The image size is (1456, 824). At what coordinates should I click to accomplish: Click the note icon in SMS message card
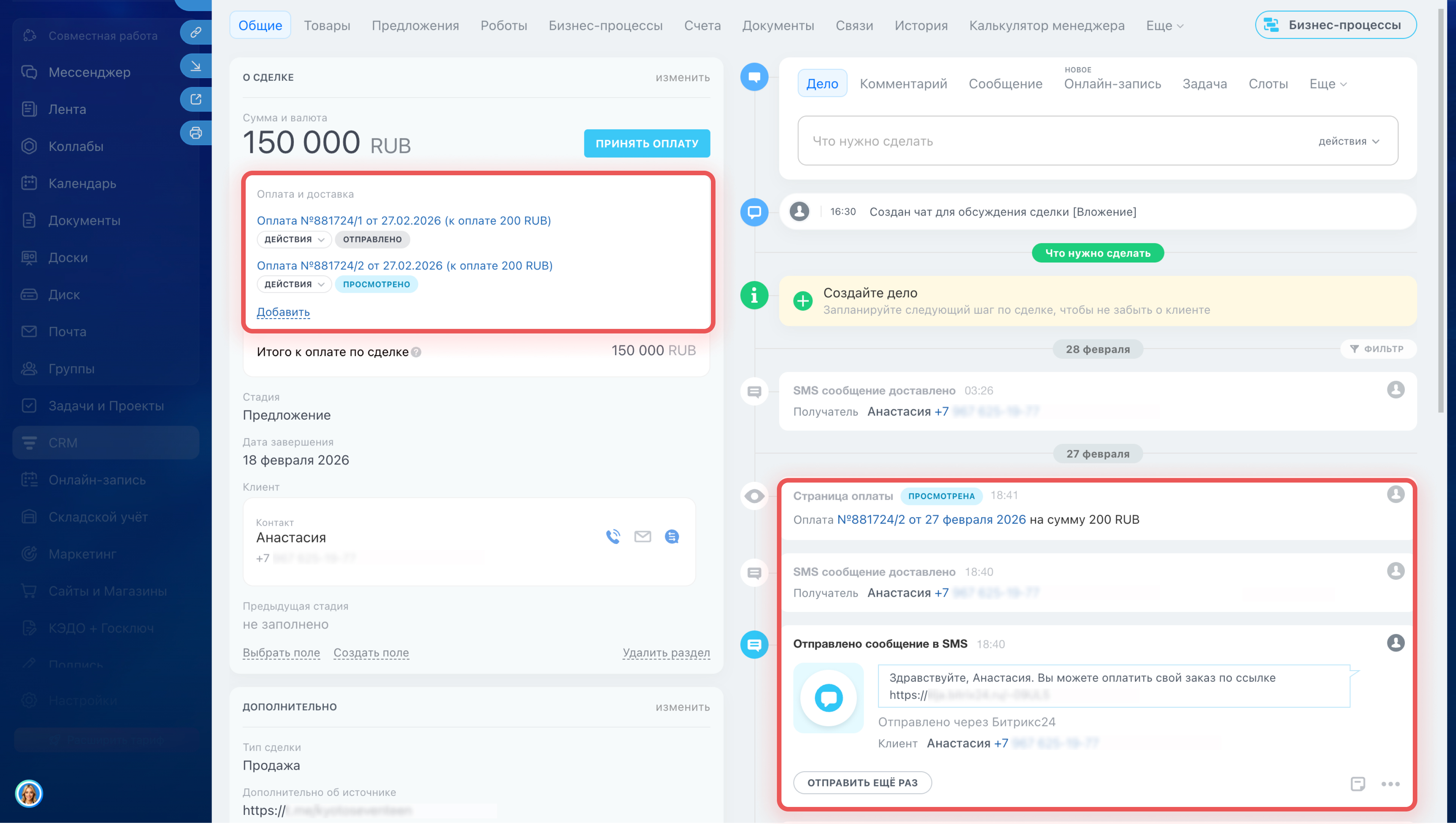[1357, 784]
